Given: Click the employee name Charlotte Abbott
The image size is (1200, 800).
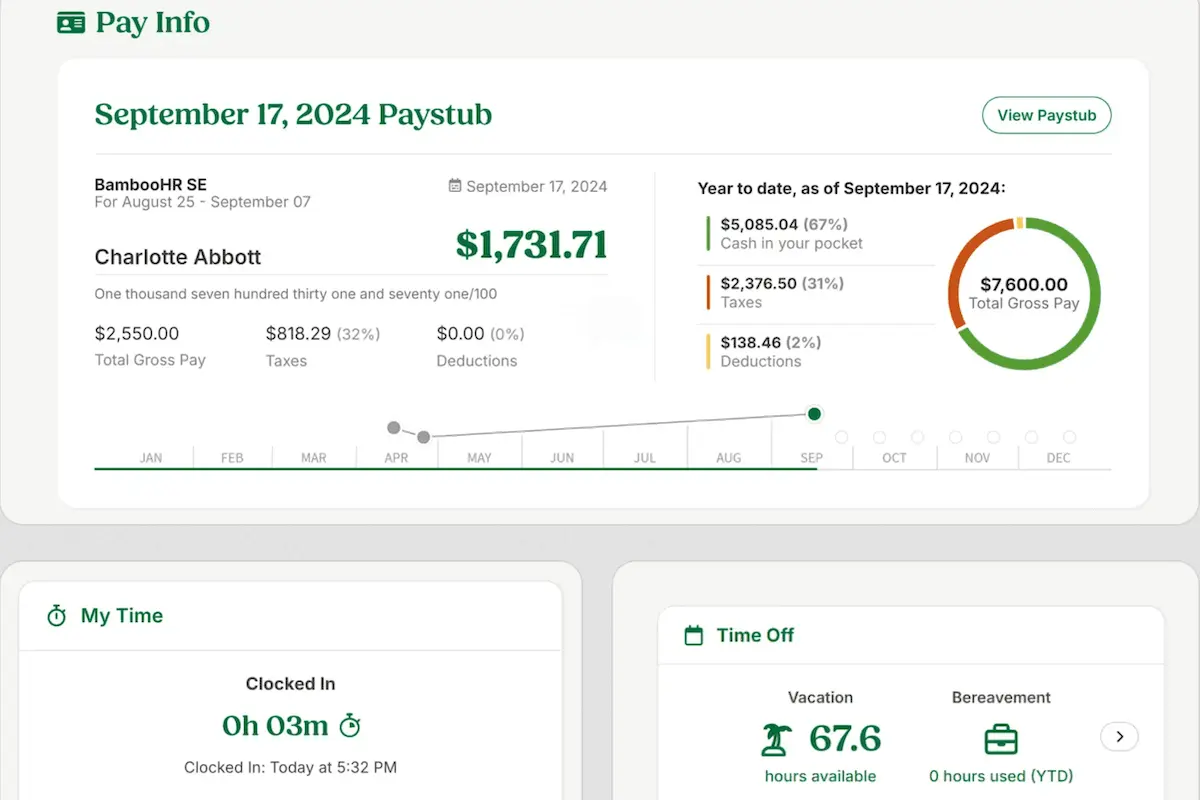Looking at the screenshot, I should (178, 257).
